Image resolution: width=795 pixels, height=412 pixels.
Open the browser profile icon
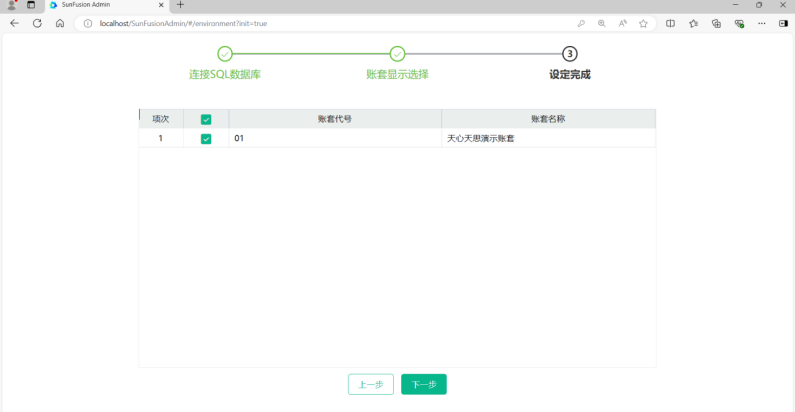[x=12, y=5]
